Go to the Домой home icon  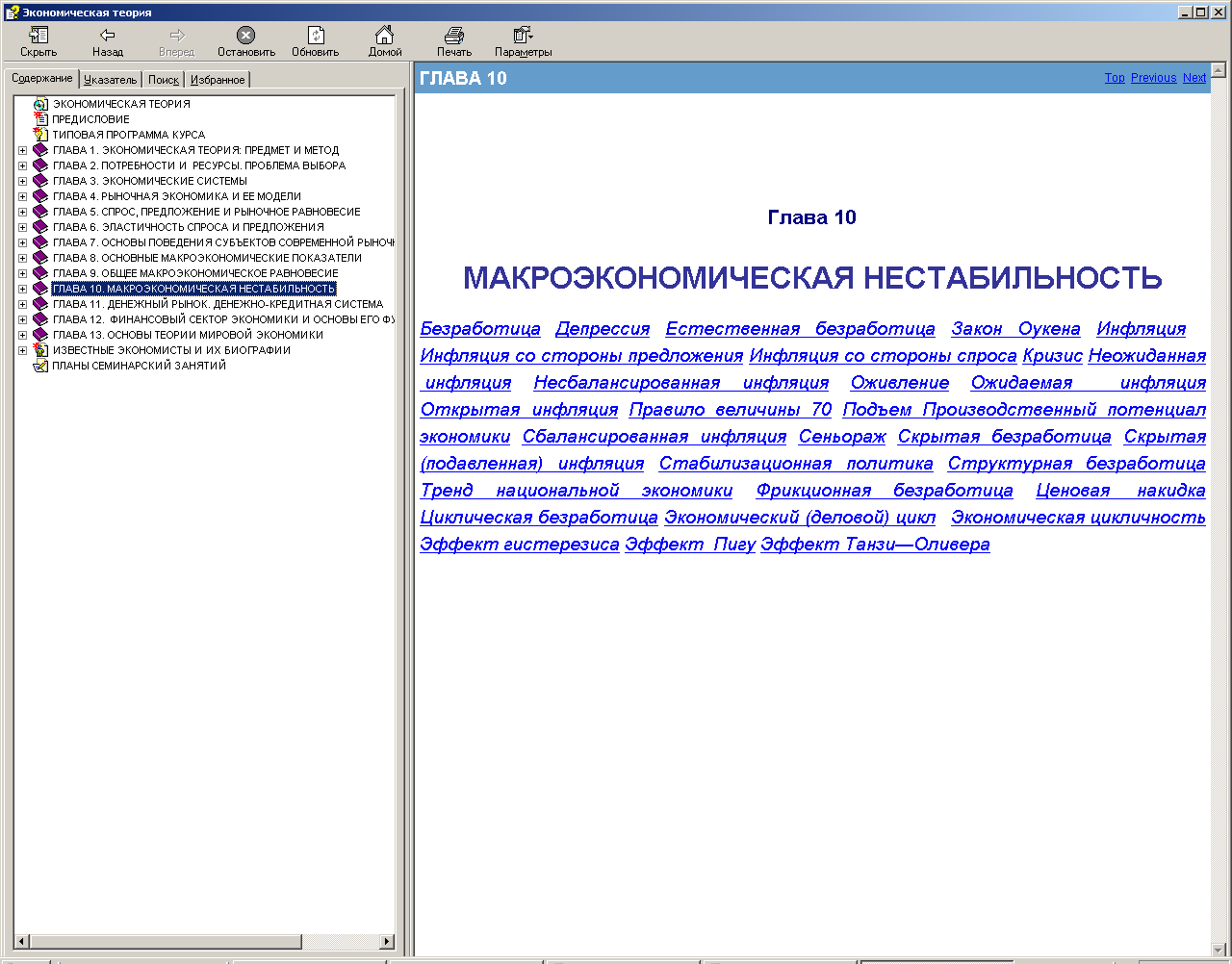click(384, 36)
